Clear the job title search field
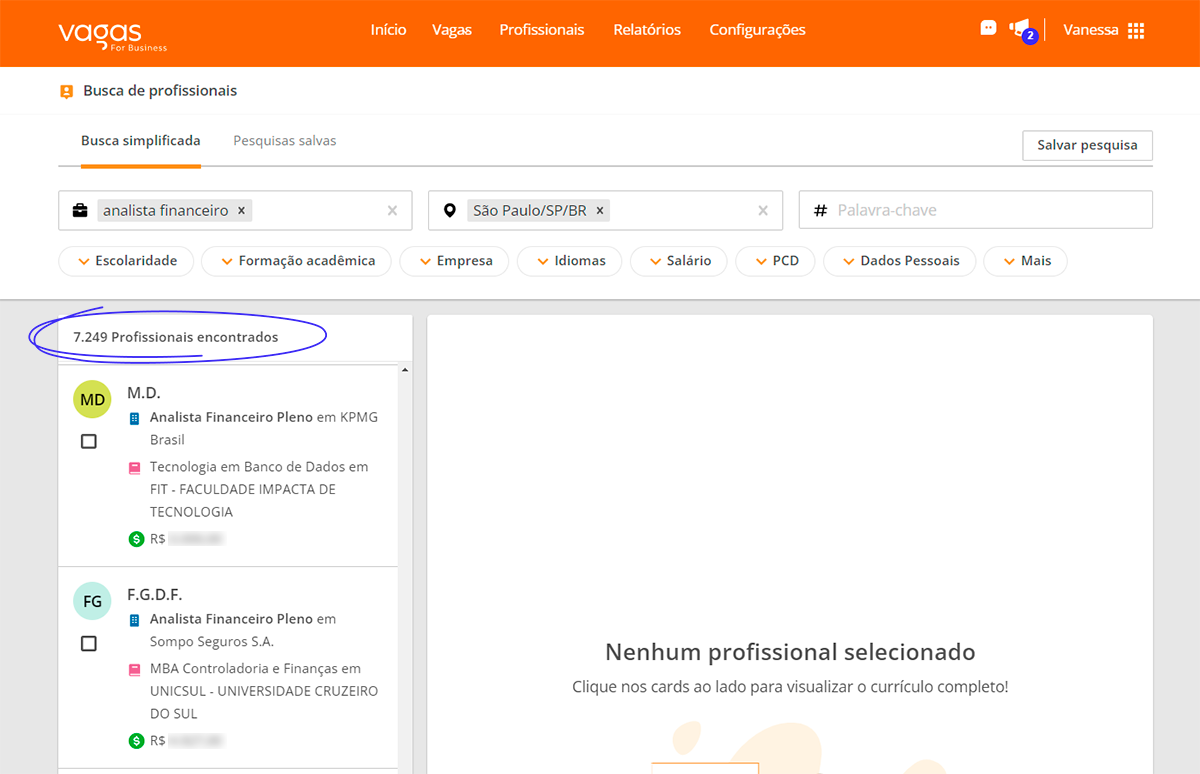Image resolution: width=1200 pixels, height=774 pixels. [392, 211]
